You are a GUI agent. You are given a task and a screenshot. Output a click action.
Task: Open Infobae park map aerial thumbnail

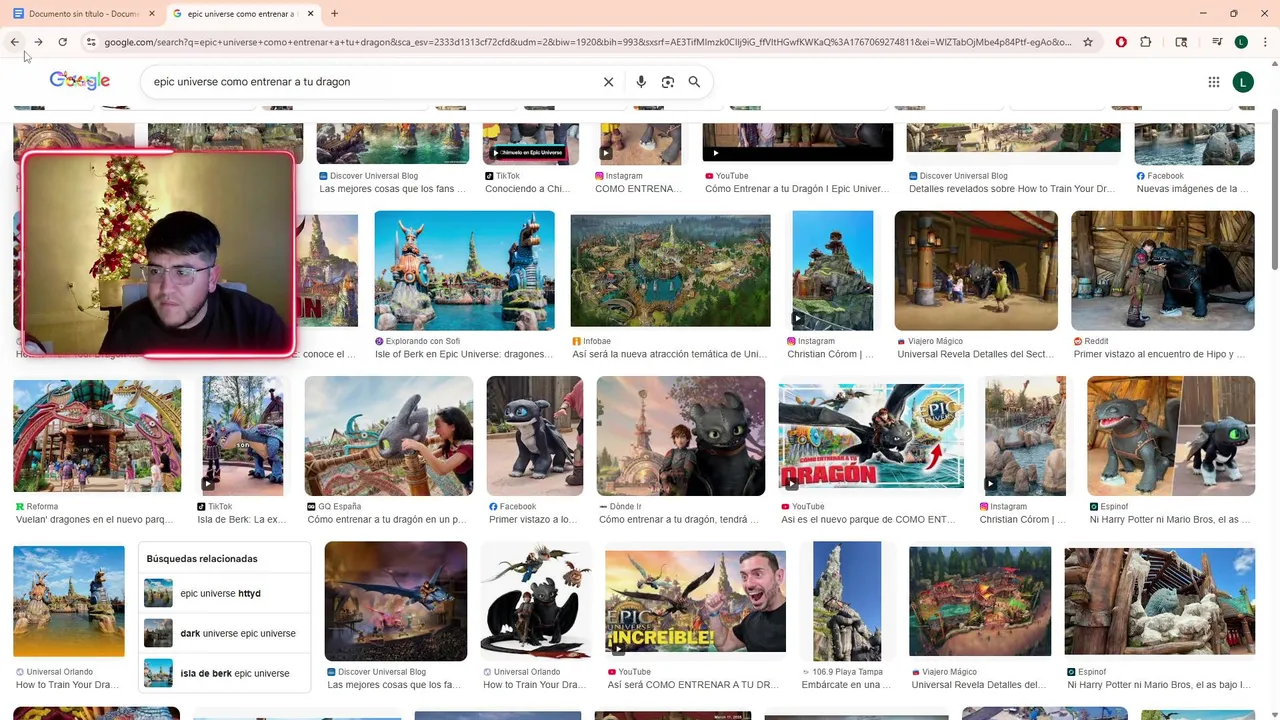[670, 270]
